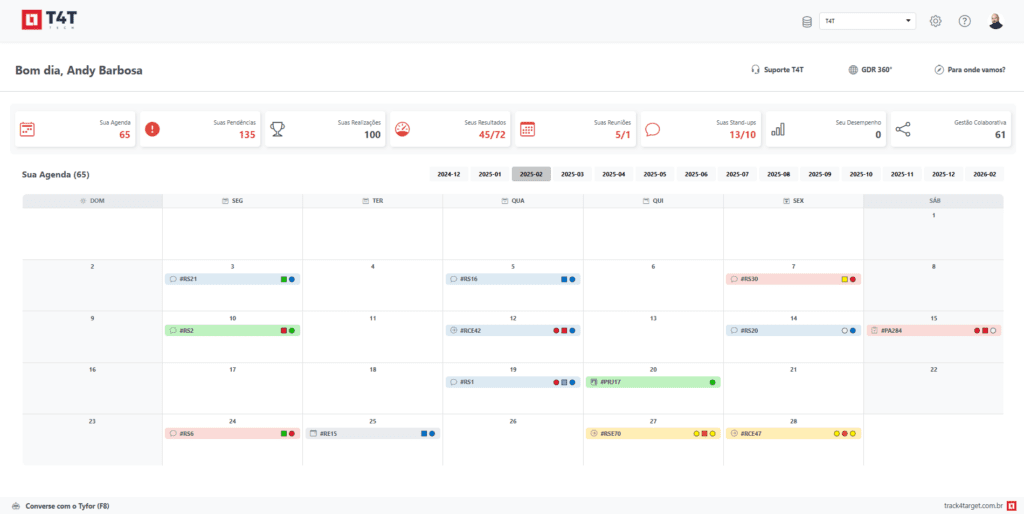Open Converse com o Tyfor chat

60,506
